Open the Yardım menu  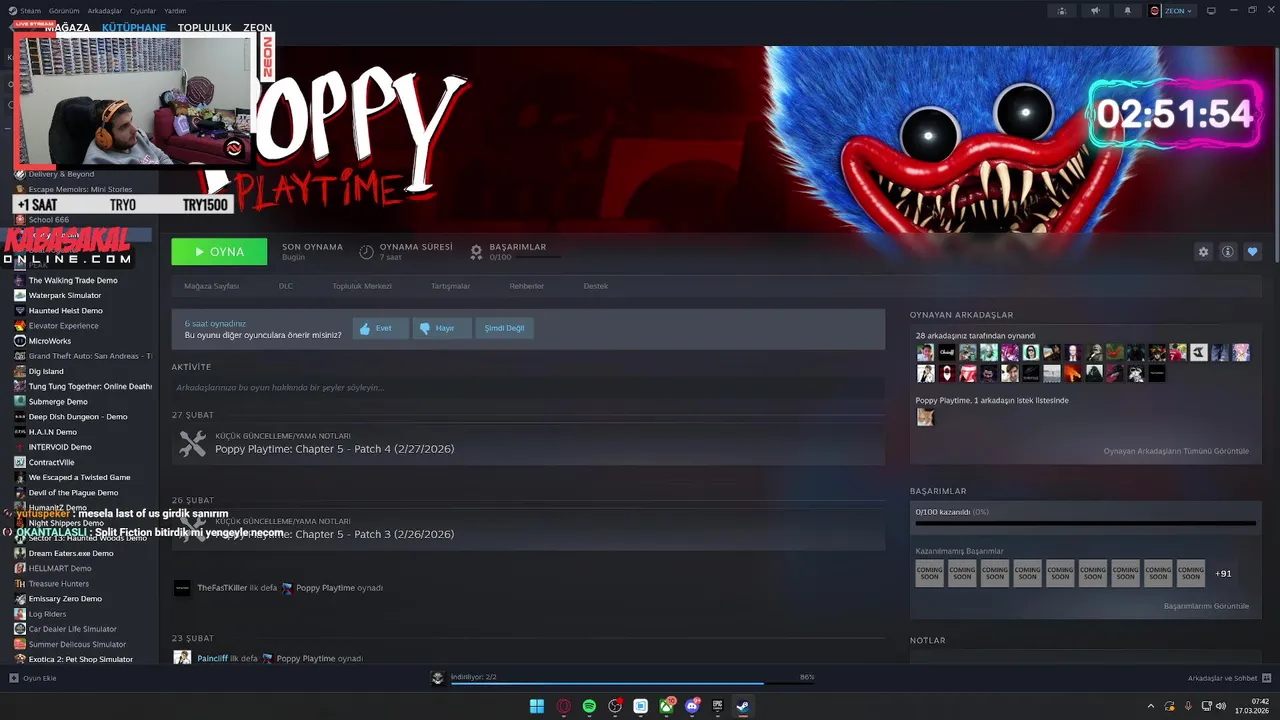(175, 11)
